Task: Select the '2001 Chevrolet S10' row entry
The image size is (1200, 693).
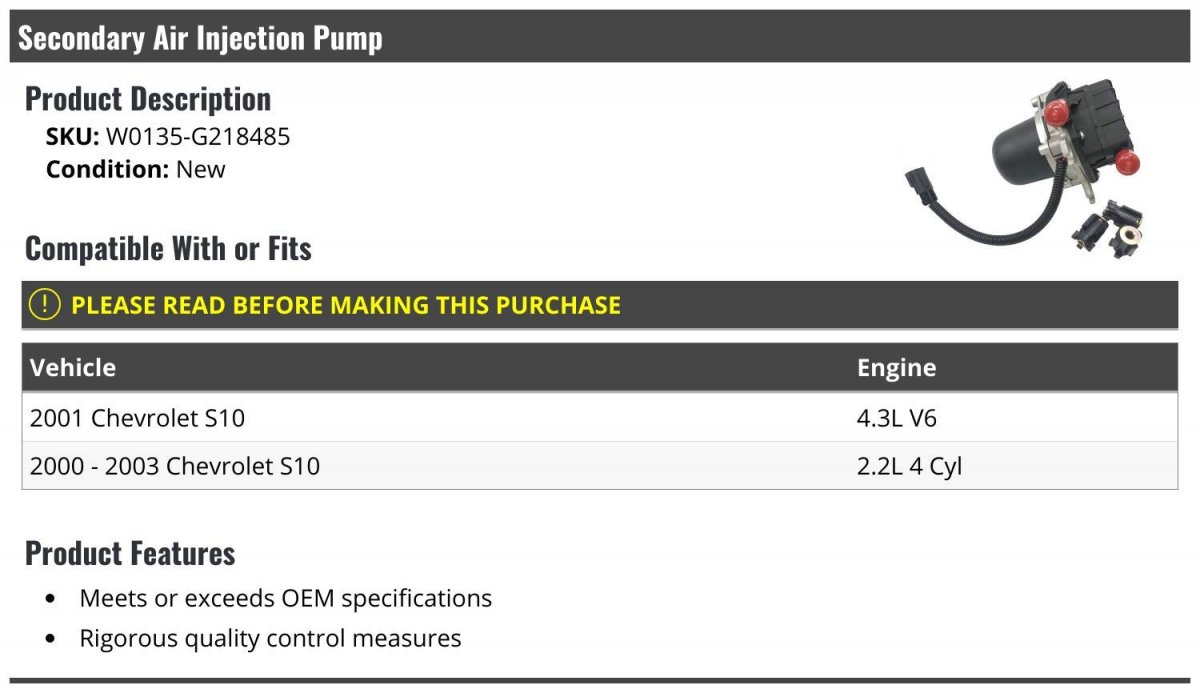Action: click(x=137, y=418)
